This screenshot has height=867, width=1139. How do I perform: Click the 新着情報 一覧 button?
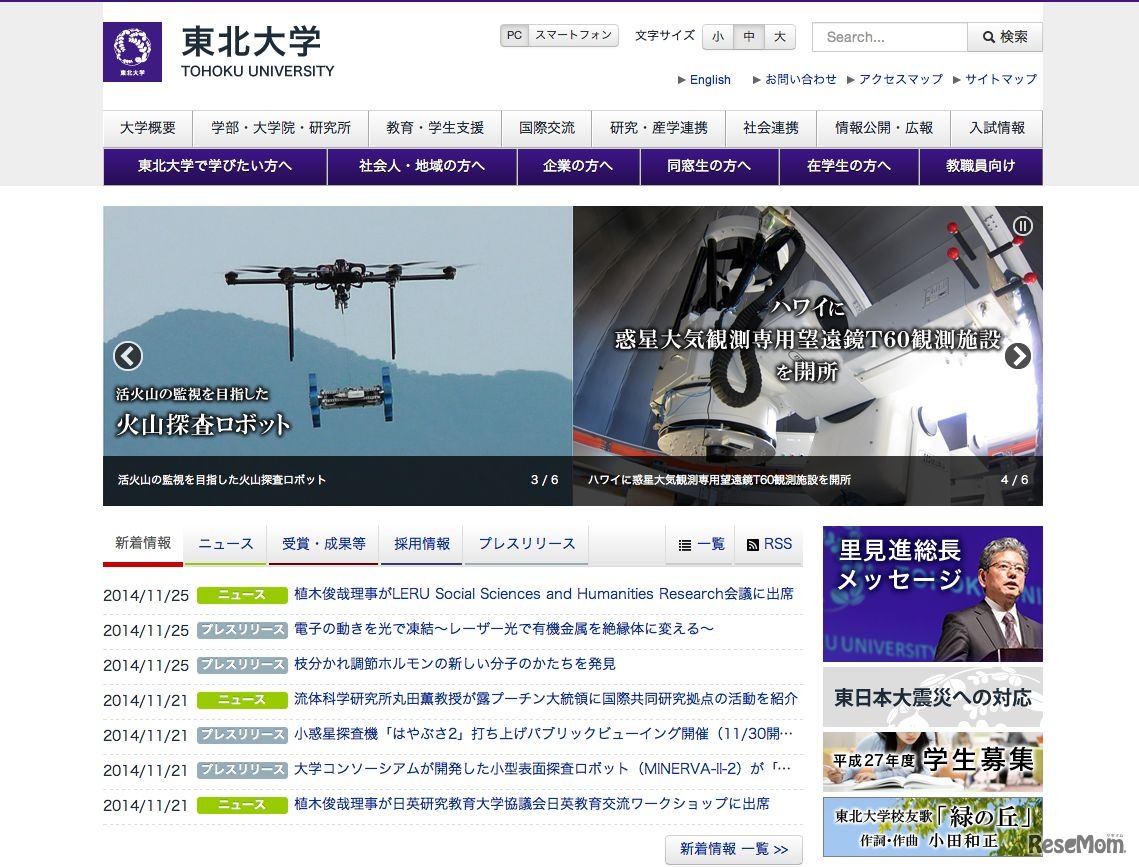[733, 849]
